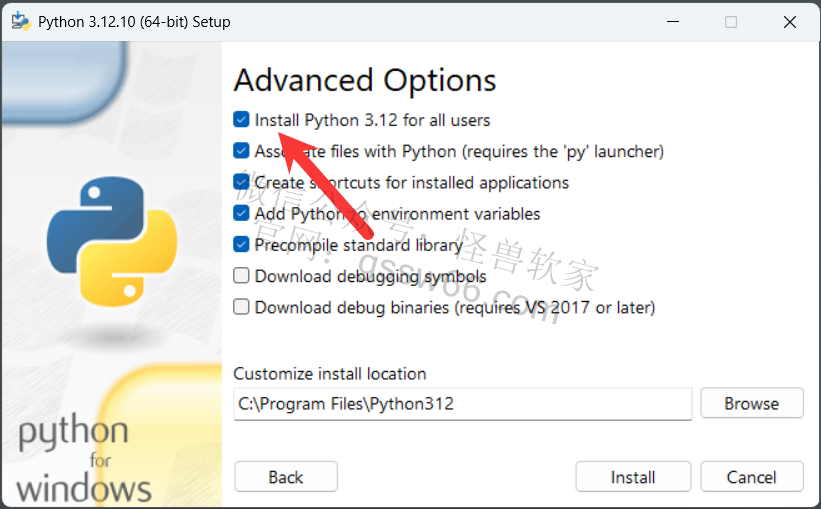Viewport: 821px width, 509px height.
Task: Go Back to previous setup page
Action: (x=286, y=477)
